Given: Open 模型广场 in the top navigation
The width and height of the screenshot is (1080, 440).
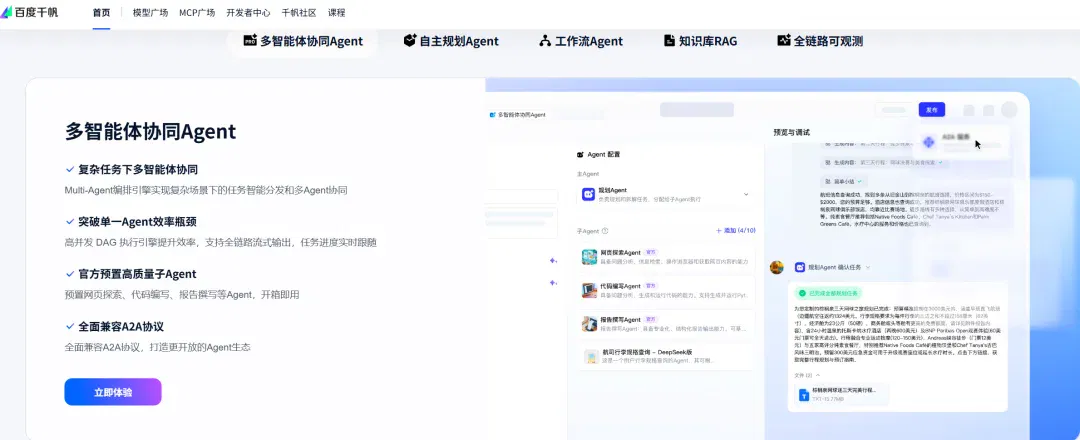Looking at the screenshot, I should 150,12.
